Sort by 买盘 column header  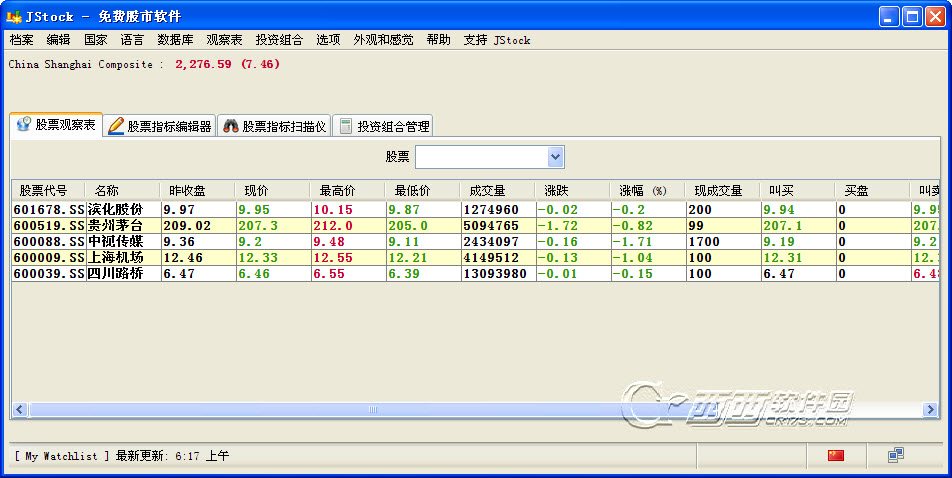click(873, 191)
